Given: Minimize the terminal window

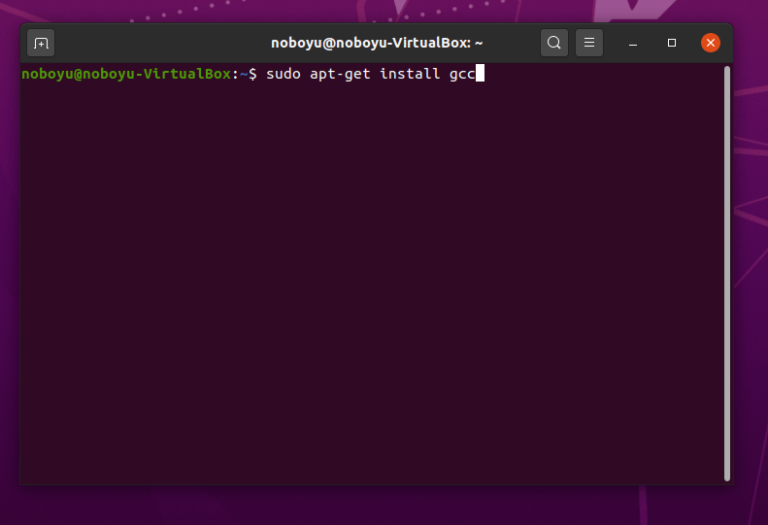Looking at the screenshot, I should click(x=633, y=43).
